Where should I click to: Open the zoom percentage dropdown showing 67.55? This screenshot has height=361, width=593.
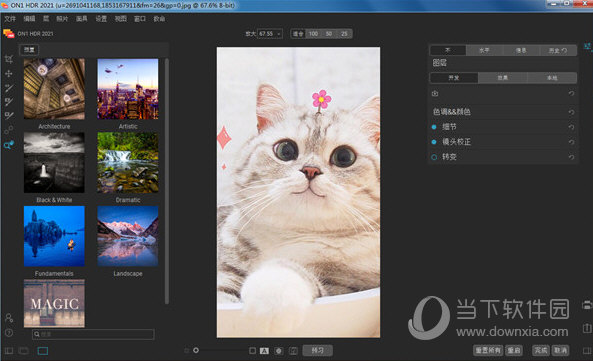coord(270,34)
